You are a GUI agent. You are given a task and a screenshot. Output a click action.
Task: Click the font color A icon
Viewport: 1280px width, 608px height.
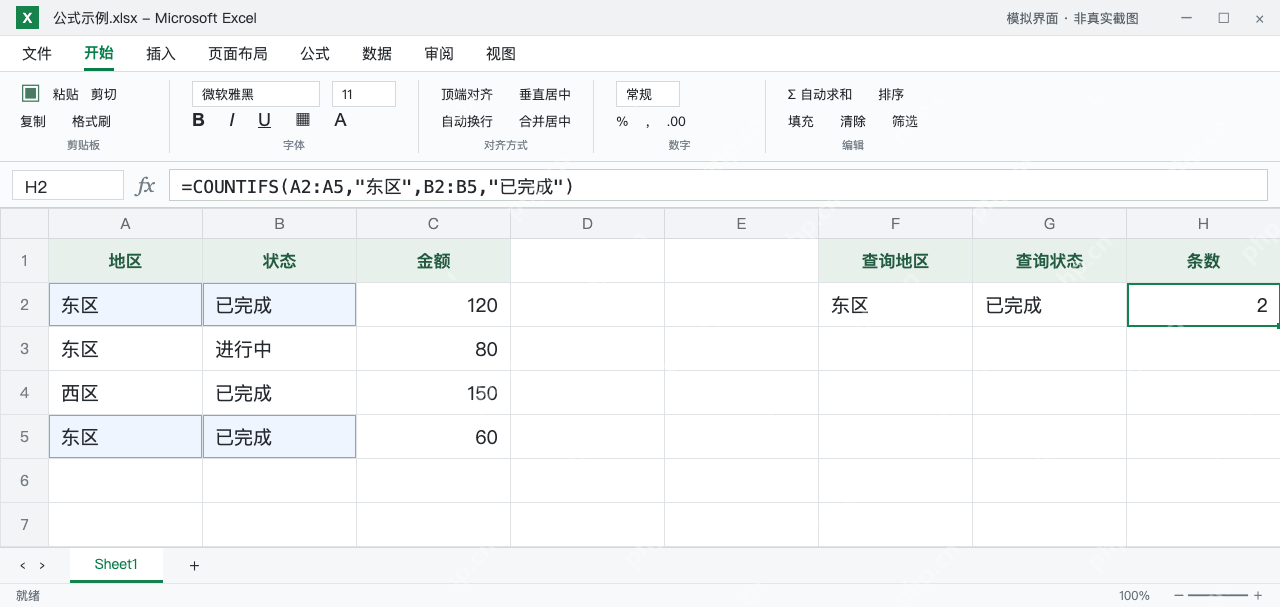click(x=340, y=120)
